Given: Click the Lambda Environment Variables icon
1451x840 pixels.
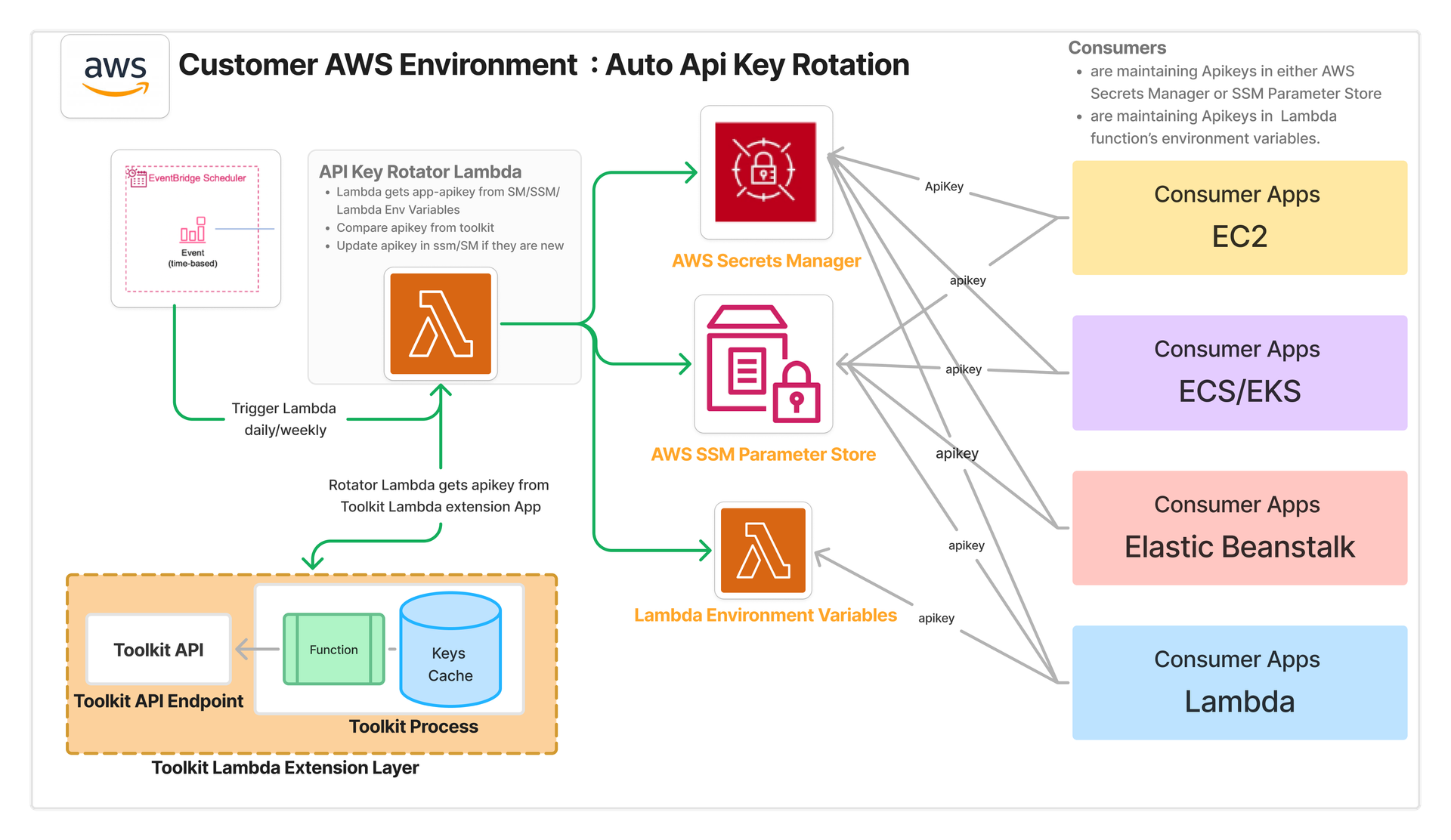Looking at the screenshot, I should [x=763, y=550].
